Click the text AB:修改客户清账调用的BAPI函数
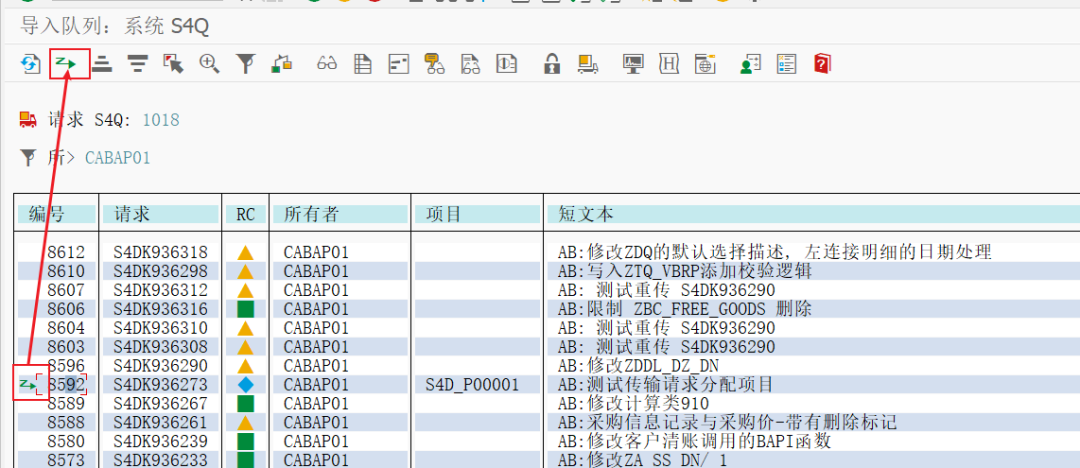This screenshot has width=1080, height=468. pyautogui.click(x=695, y=440)
